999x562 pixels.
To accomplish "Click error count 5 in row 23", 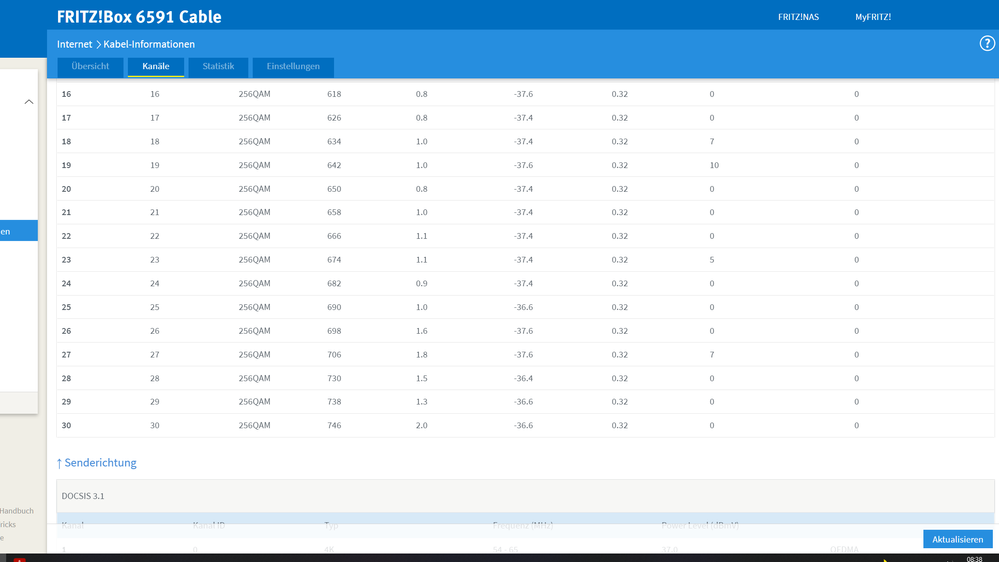I will point(712,260).
